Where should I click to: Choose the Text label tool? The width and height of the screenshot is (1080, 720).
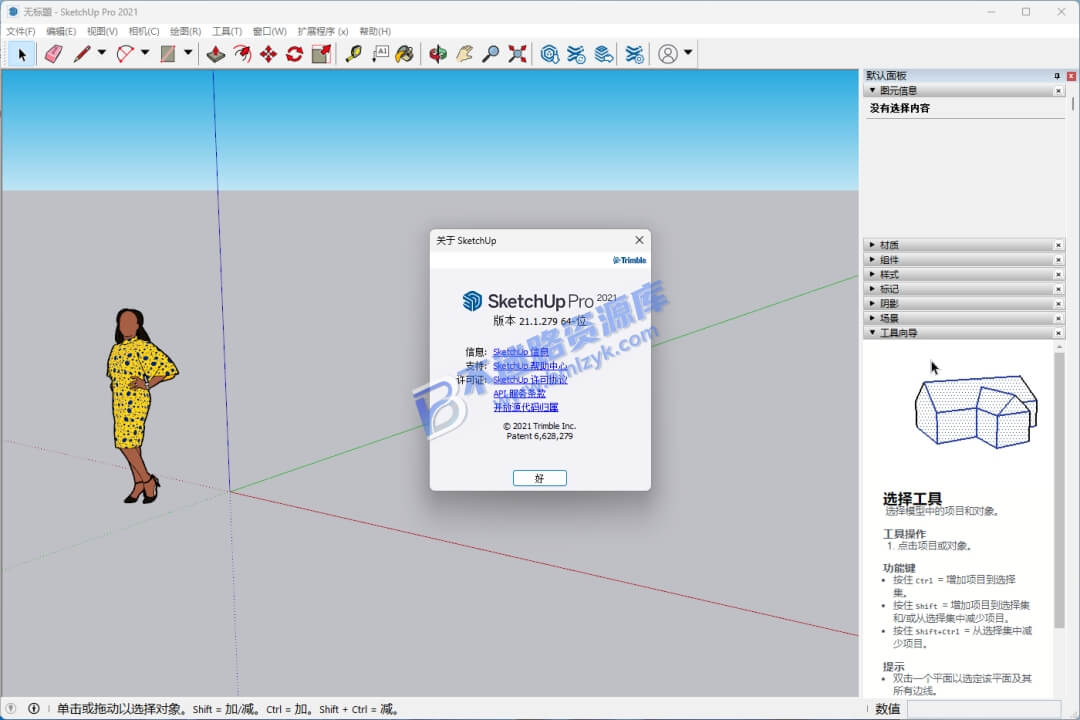(x=380, y=54)
